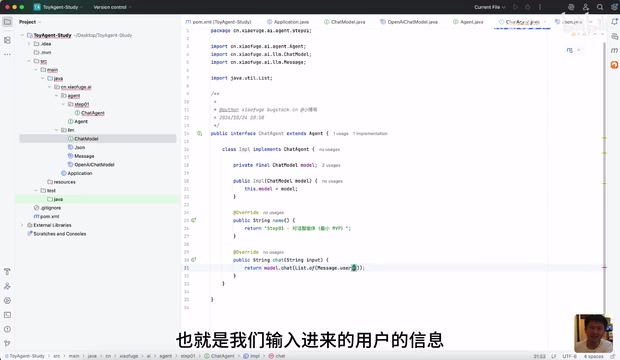The height and width of the screenshot is (360, 620).
Task: Switch to the Application.java tab
Action: pos(288,22)
